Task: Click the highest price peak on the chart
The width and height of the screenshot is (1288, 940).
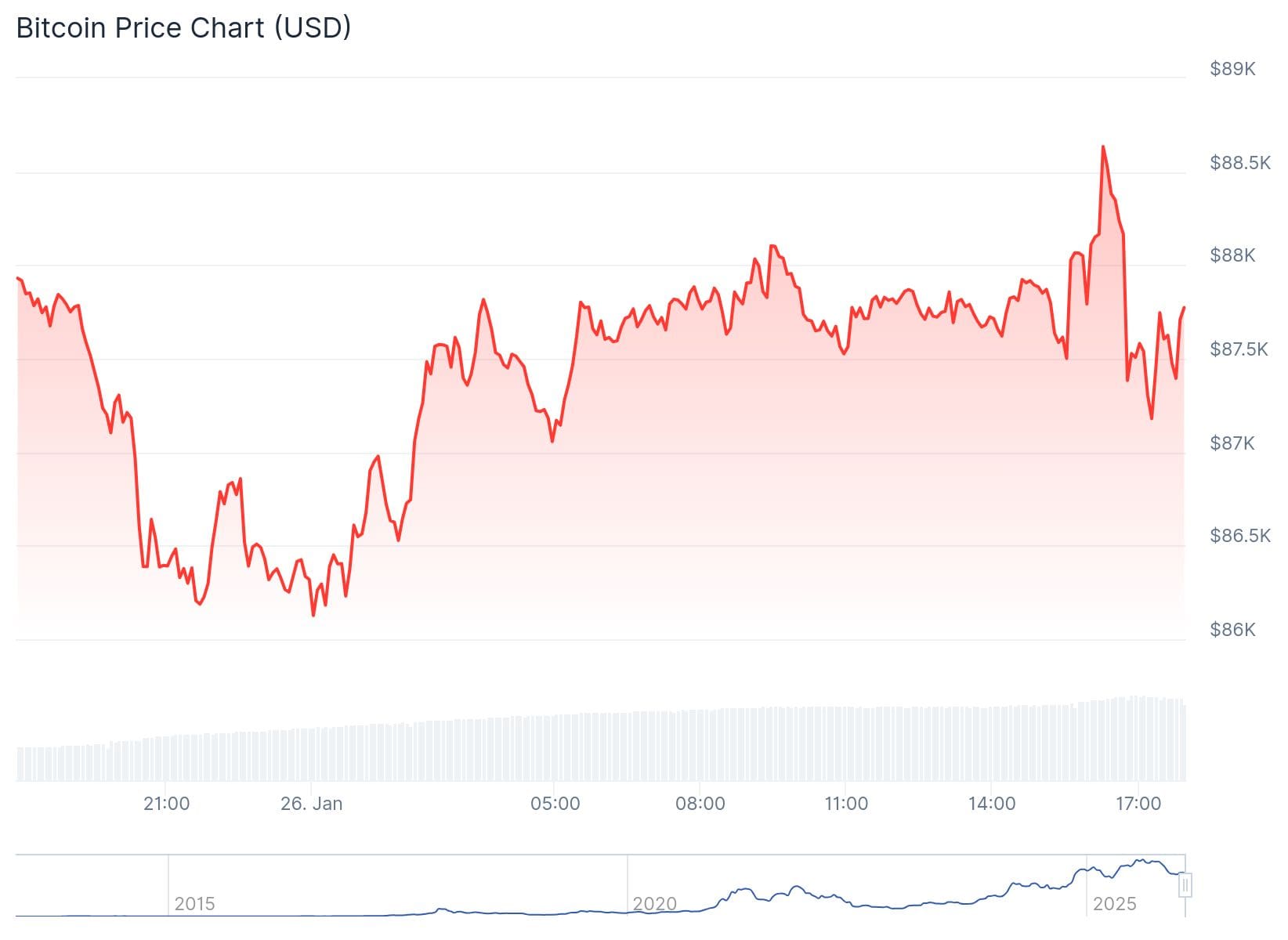Action: tap(1103, 147)
